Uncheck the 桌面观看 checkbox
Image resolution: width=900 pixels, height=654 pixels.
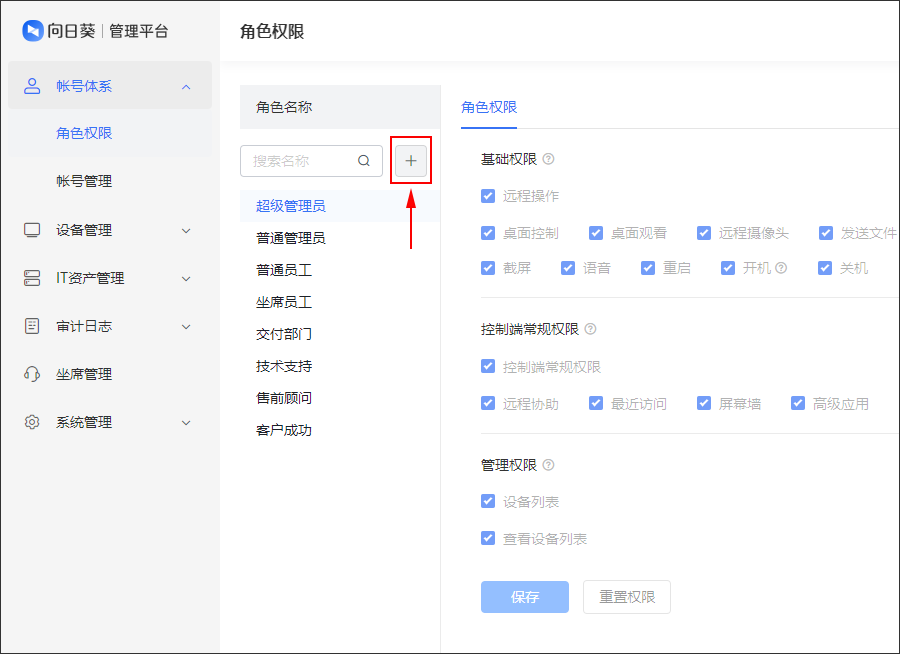tap(596, 233)
